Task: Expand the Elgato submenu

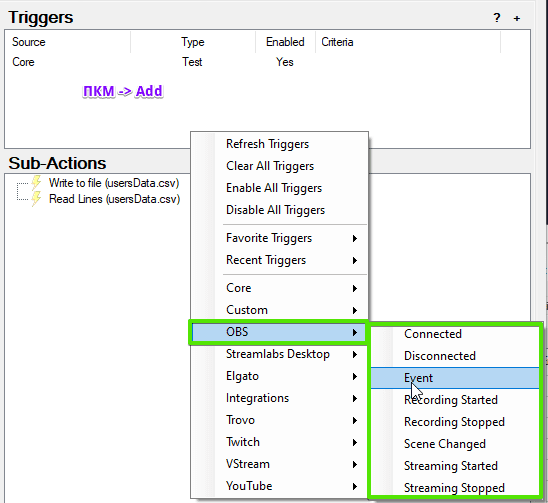Action: (279, 376)
